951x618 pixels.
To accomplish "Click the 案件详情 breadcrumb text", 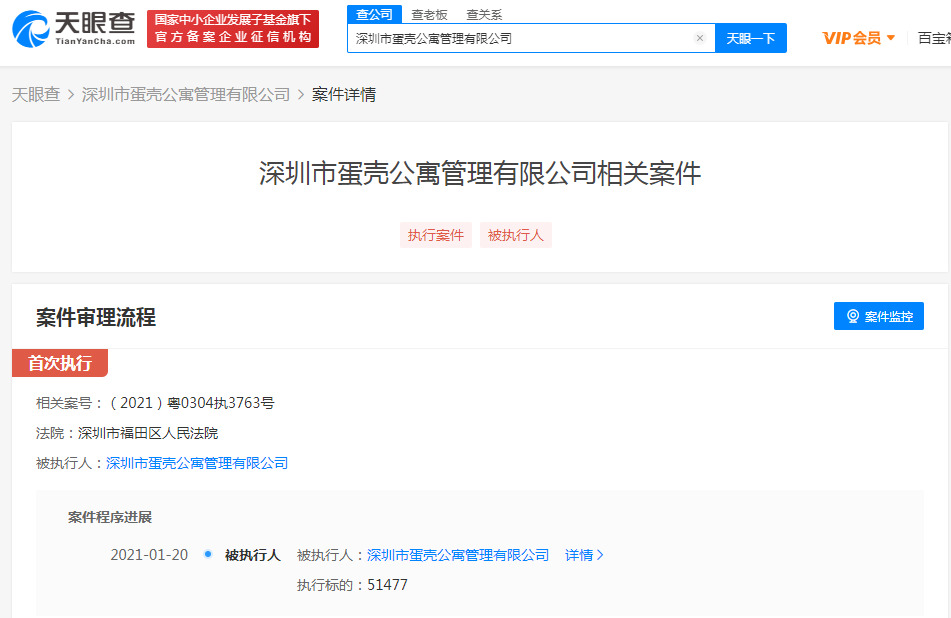I will pos(344,95).
